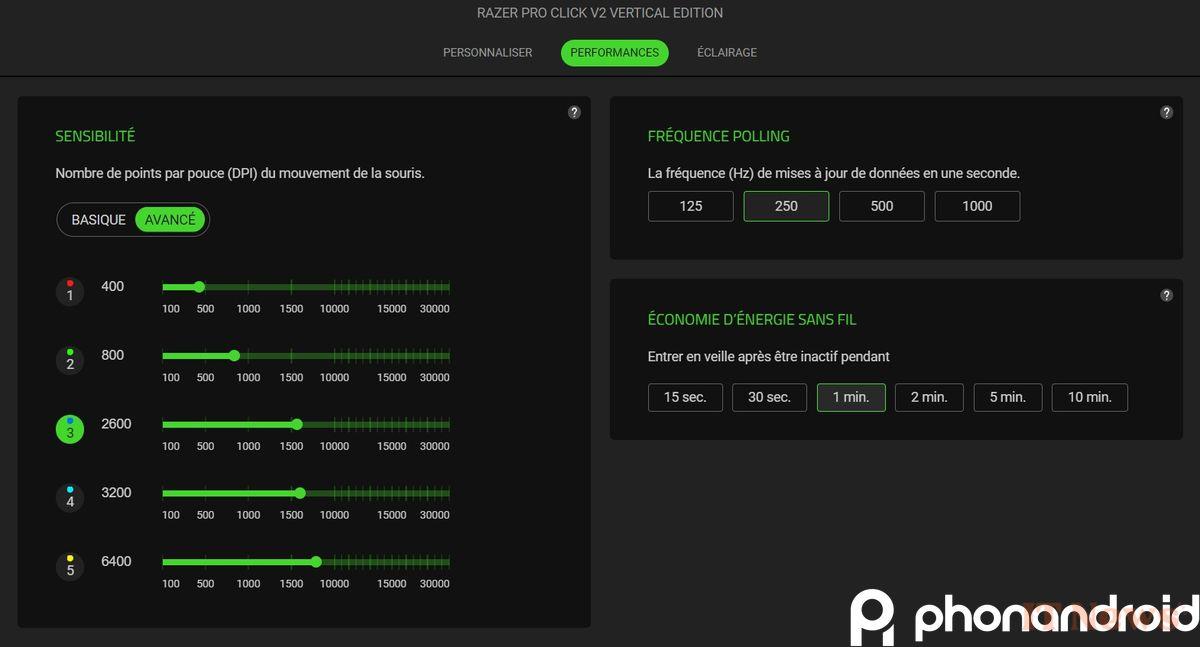Edit stage 3 DPI value 2600
This screenshot has width=1200, height=647.
pyautogui.click(x=116, y=424)
